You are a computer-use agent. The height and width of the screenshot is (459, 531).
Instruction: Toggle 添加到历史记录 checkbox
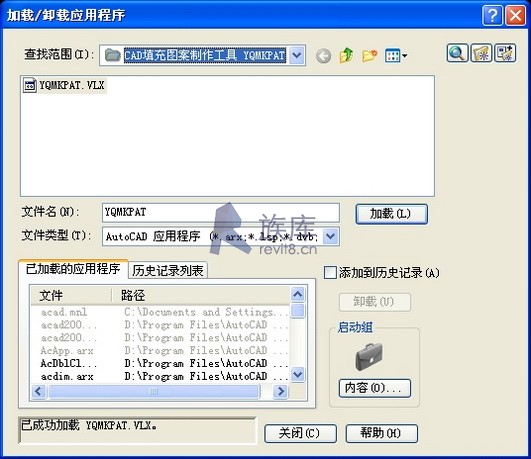(330, 273)
